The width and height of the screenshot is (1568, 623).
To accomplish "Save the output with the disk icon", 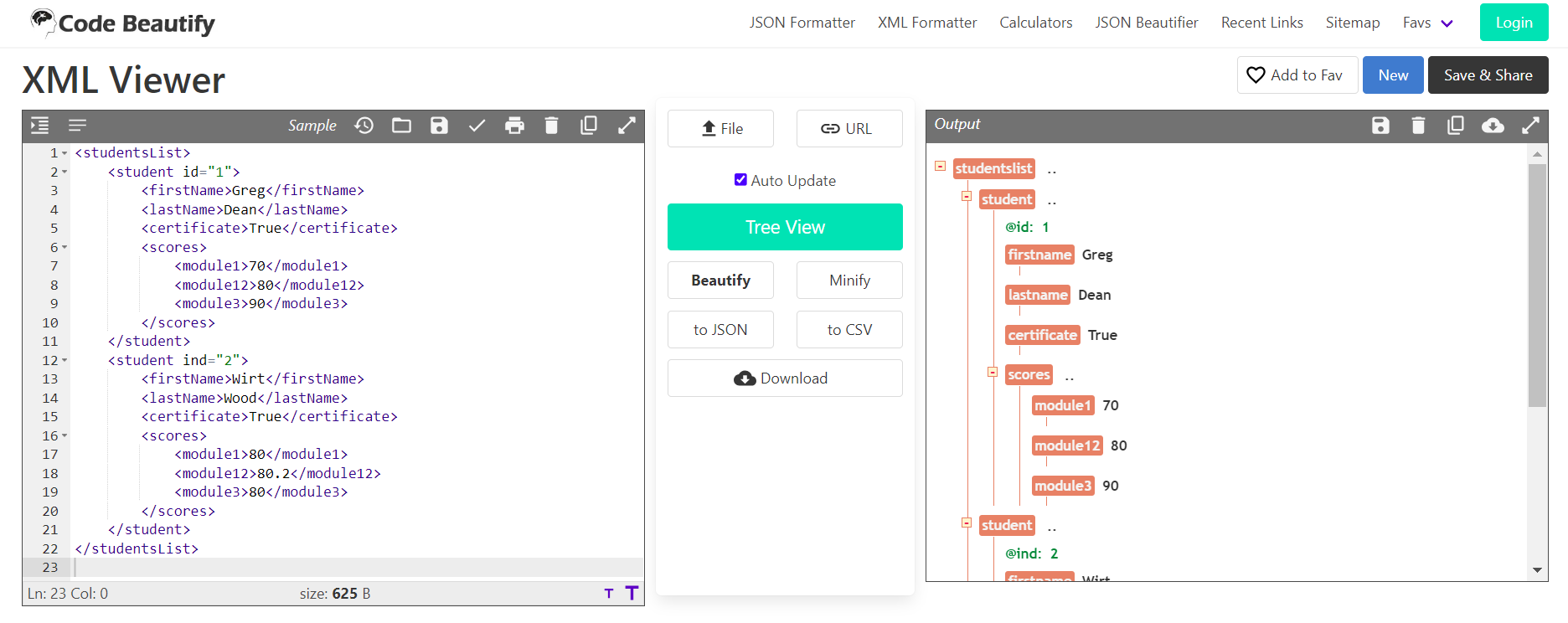I will click(1380, 126).
